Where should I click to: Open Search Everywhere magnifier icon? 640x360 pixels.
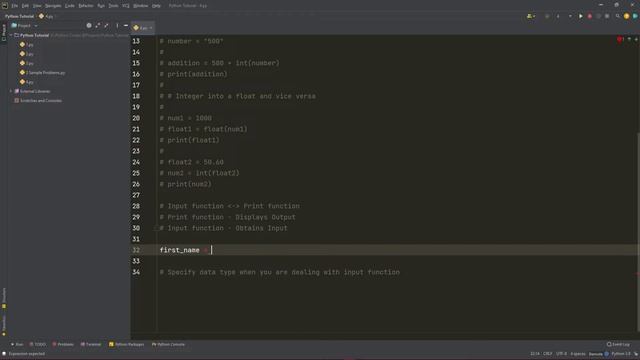click(x=618, y=16)
